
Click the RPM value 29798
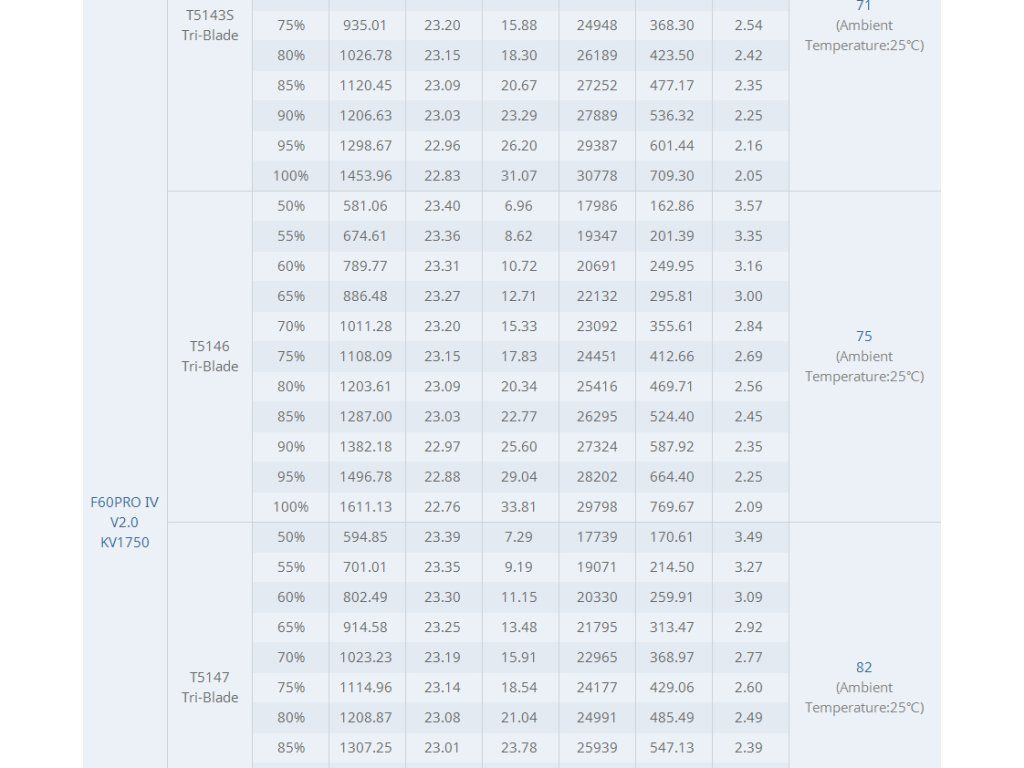597,507
